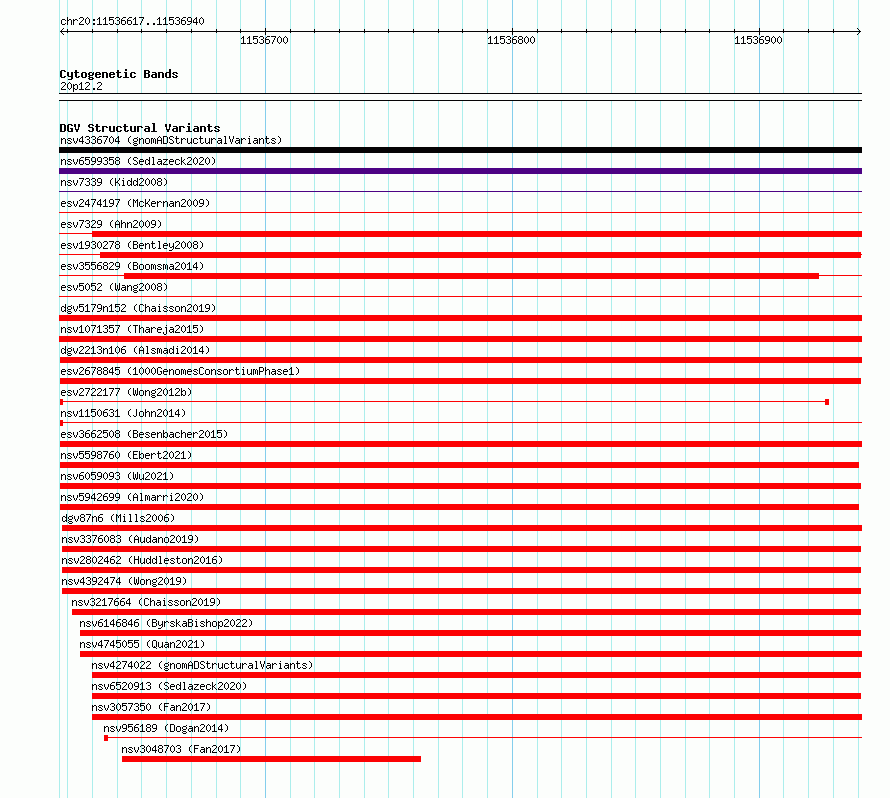Click the DGV Structural Variants title

coord(140,128)
